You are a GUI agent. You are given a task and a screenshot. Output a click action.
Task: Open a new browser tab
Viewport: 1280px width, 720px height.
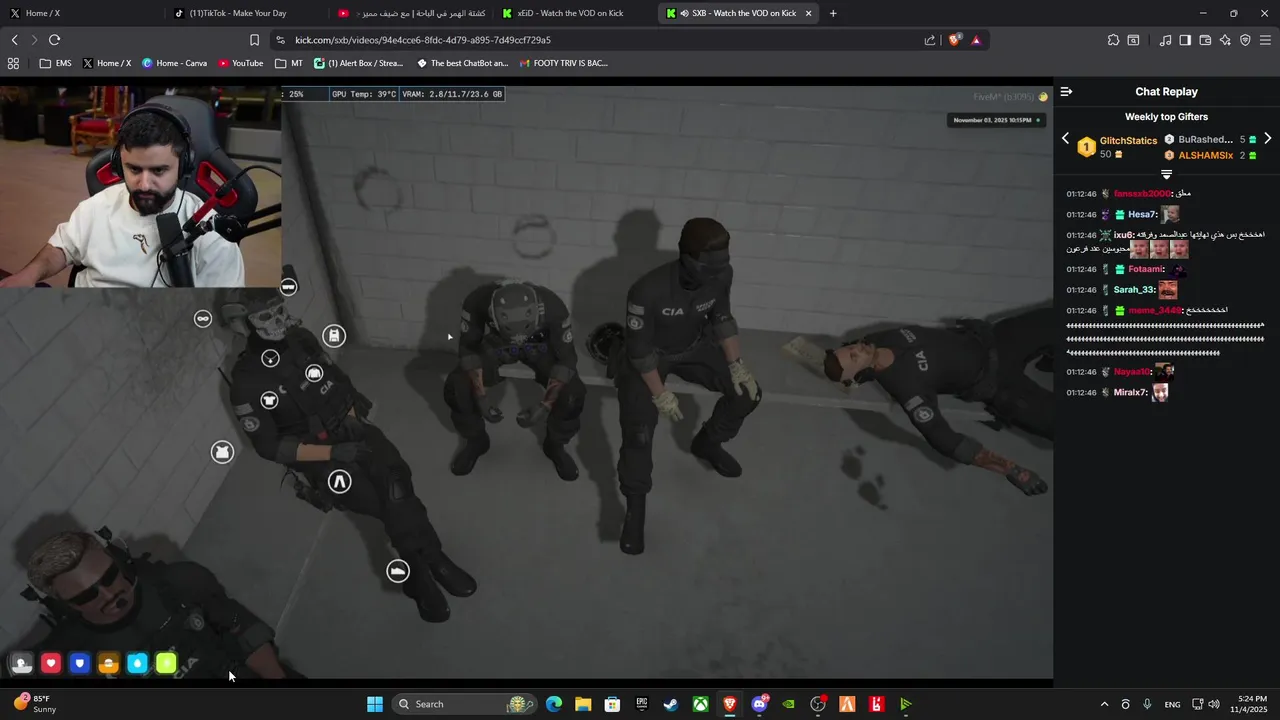tap(833, 13)
